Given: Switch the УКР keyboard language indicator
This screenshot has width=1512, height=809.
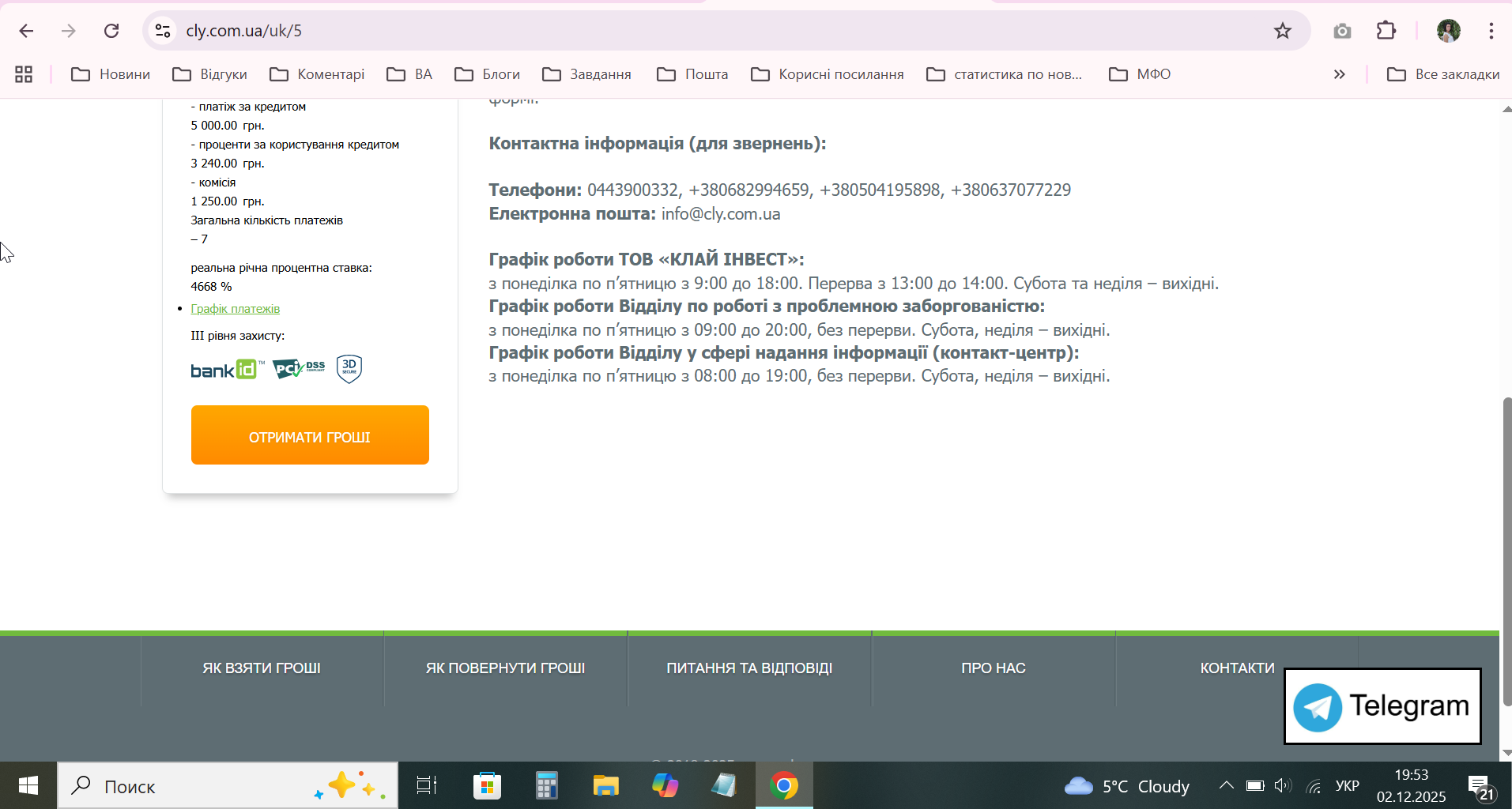Looking at the screenshot, I should click(x=1348, y=786).
